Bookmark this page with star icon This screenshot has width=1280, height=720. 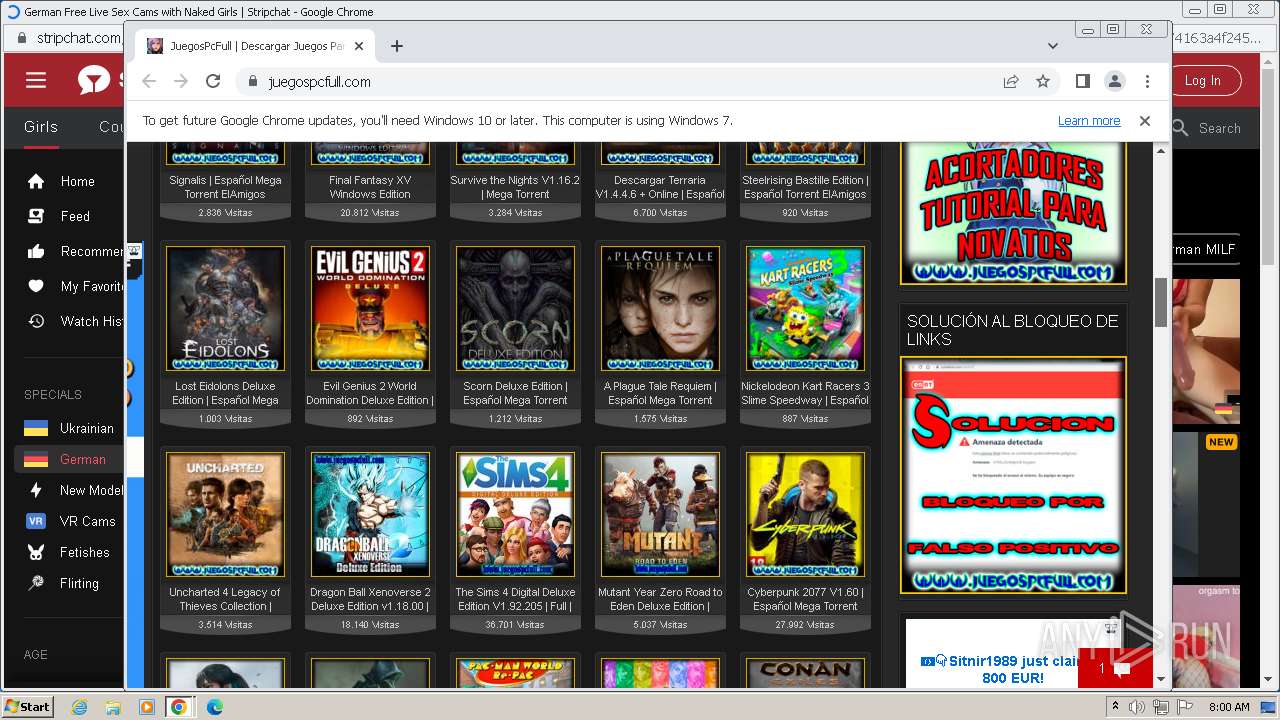[x=1043, y=82]
